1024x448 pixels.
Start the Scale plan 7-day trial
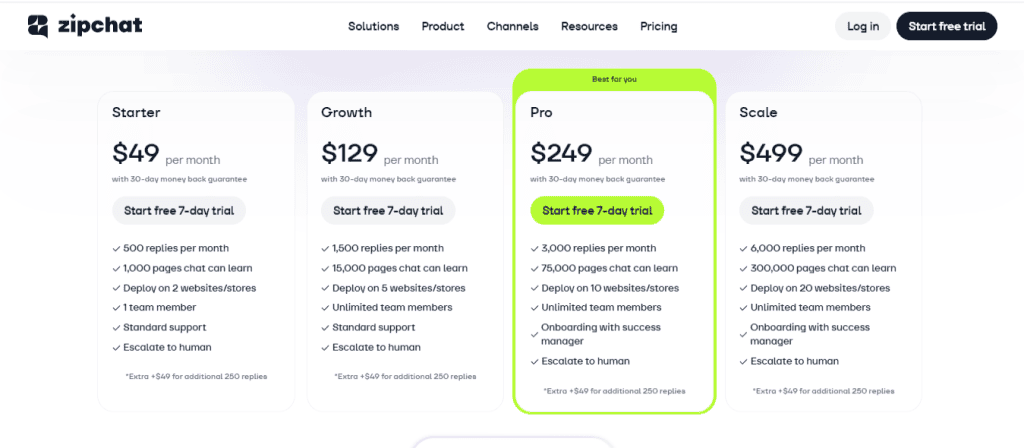806,211
